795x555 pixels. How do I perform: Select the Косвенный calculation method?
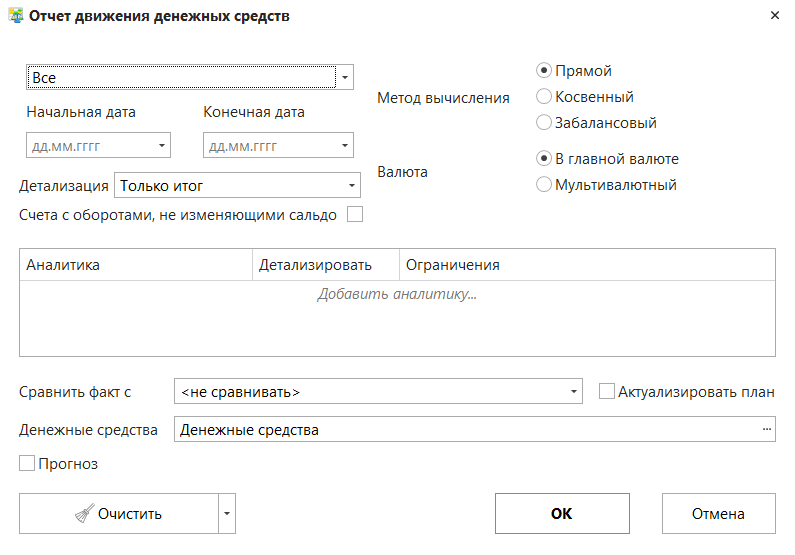(x=544, y=97)
